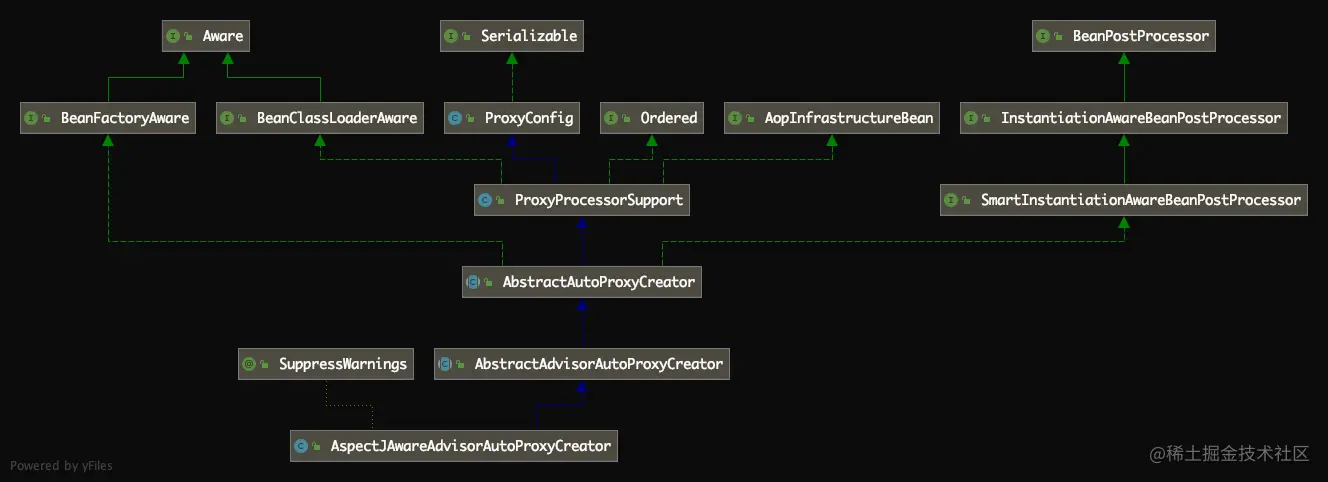
Task: Click visibility lock icon on SuppressWarnings node
Action: click(265, 365)
